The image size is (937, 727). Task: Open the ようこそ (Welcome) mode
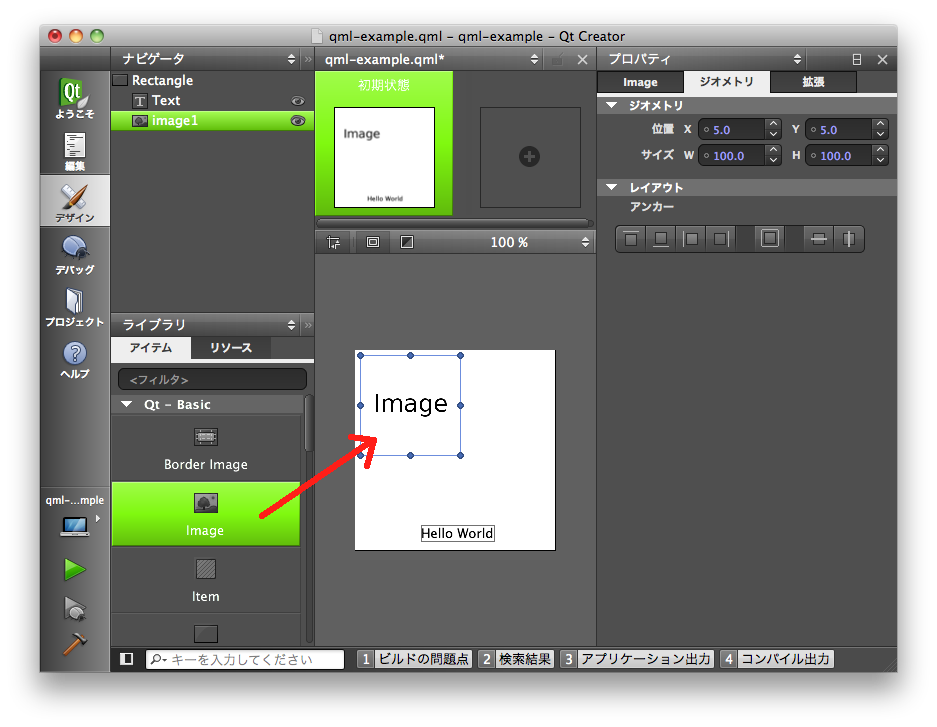click(x=75, y=100)
